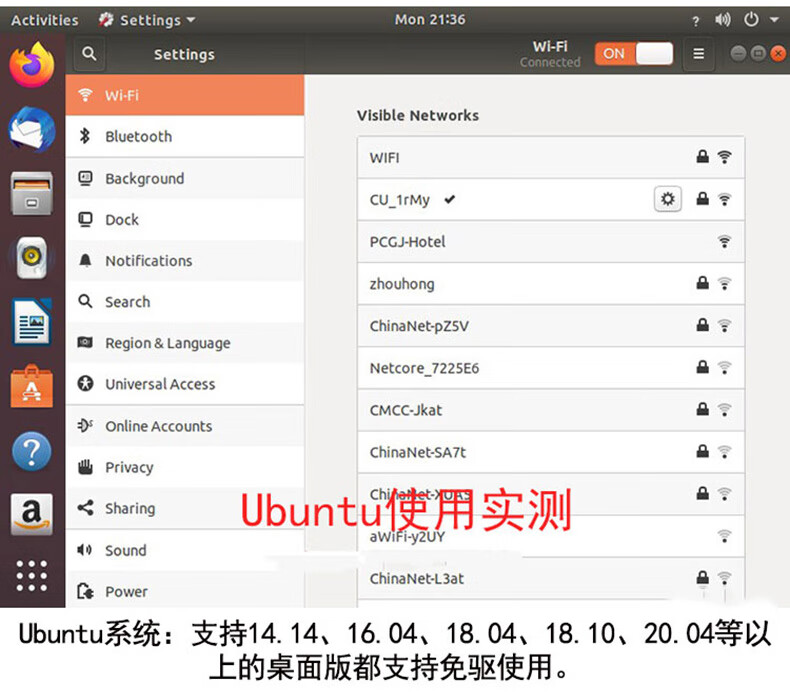Screen dimensions: 790x698
Task: Open the Power settings panel
Action: coord(185,591)
